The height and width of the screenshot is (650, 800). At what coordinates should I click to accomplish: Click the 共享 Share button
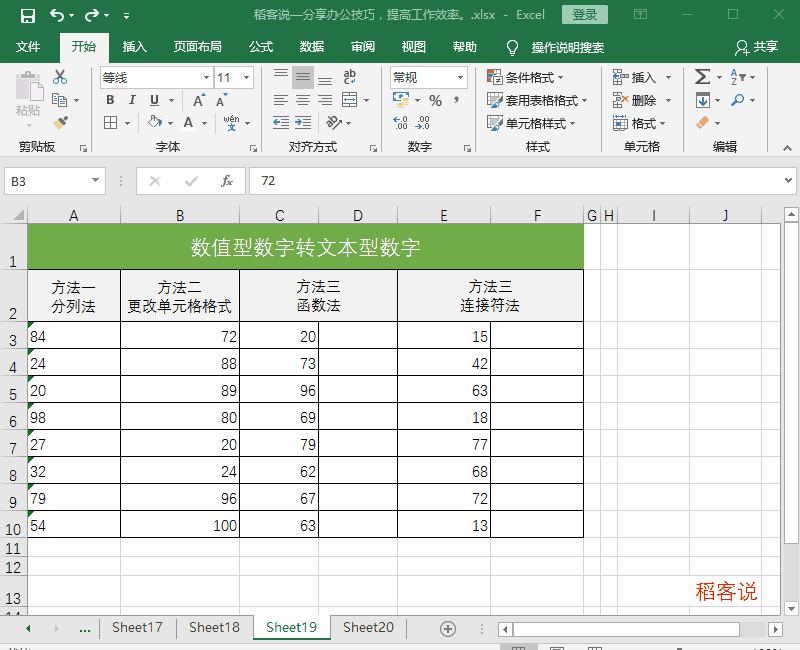tap(757, 47)
